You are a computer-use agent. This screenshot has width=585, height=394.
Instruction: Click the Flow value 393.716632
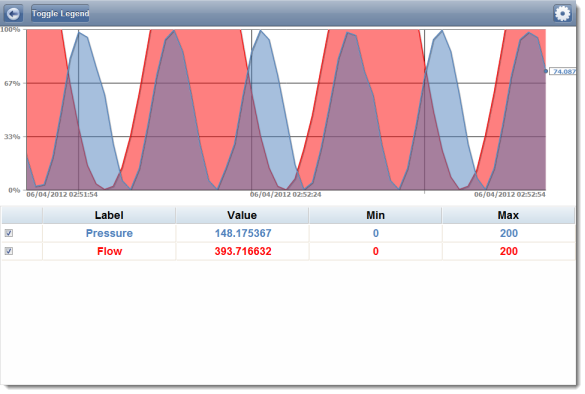(243, 251)
